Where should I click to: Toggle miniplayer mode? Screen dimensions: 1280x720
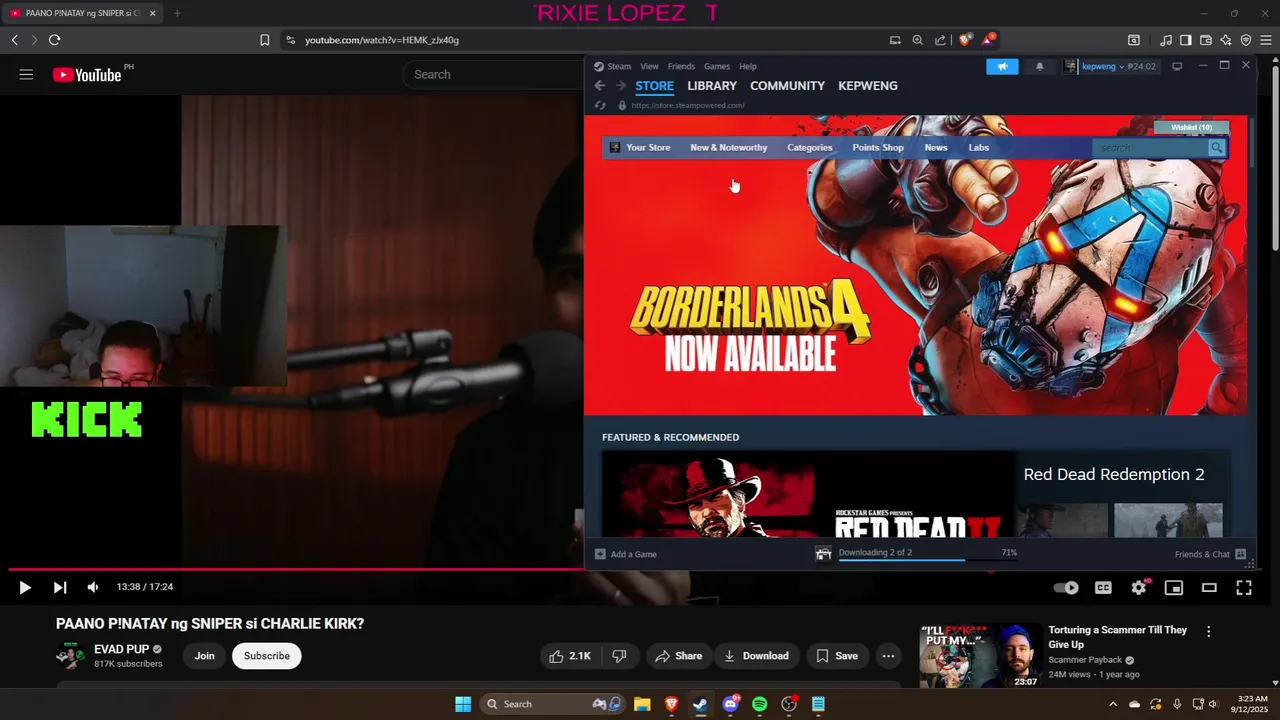click(x=1174, y=588)
